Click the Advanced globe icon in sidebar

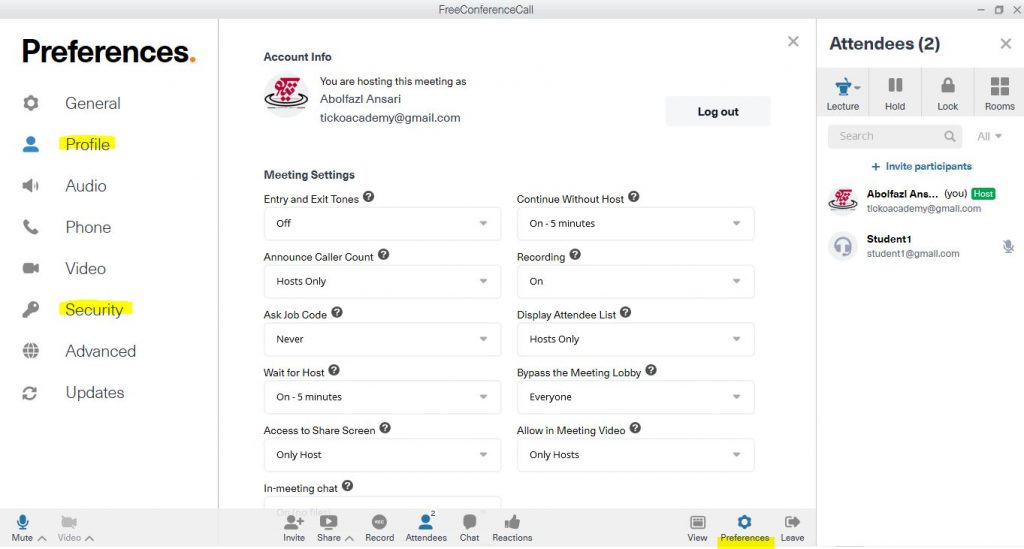[x=31, y=351]
